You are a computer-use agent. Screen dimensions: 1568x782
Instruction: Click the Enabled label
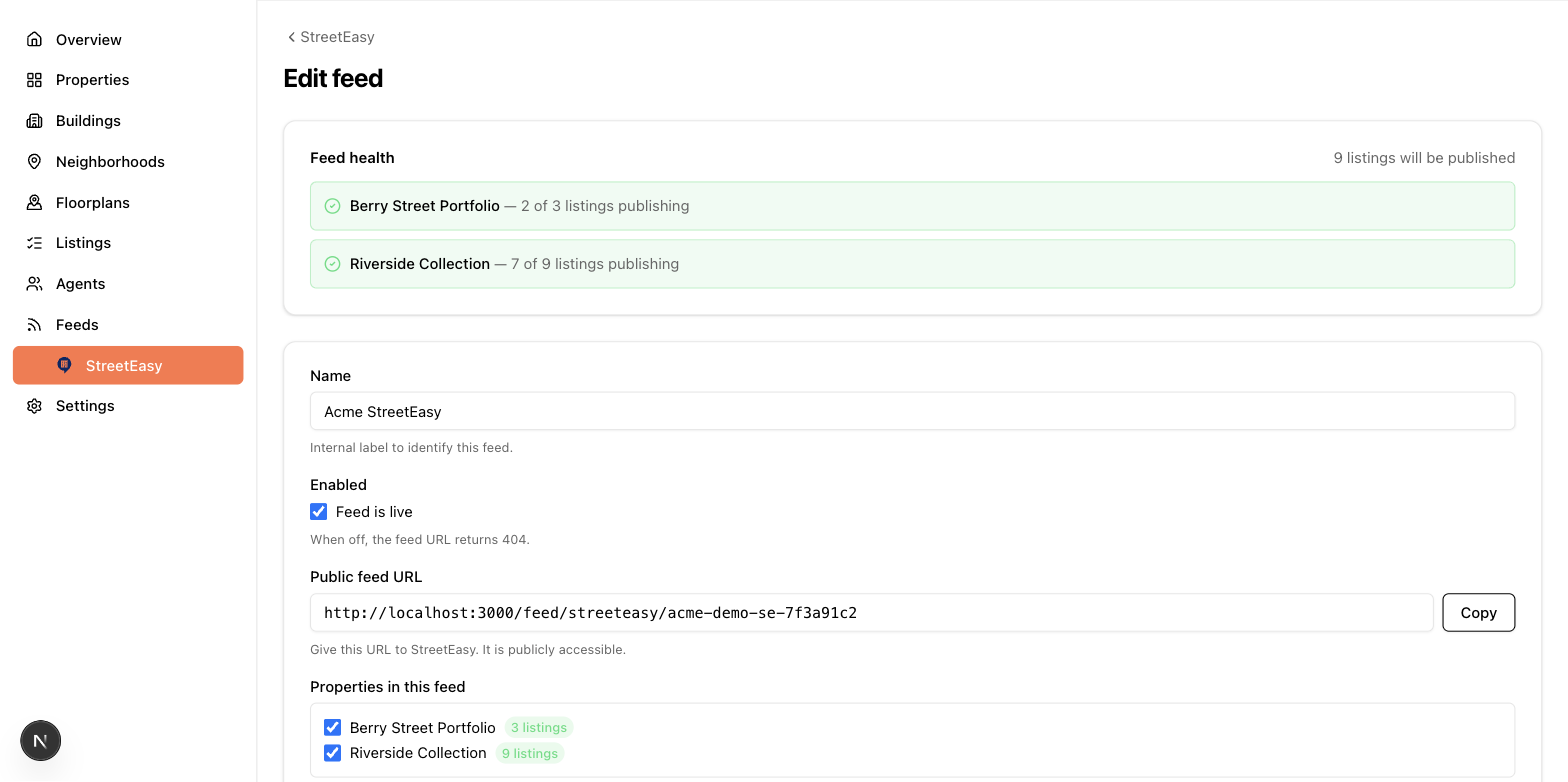pos(338,485)
